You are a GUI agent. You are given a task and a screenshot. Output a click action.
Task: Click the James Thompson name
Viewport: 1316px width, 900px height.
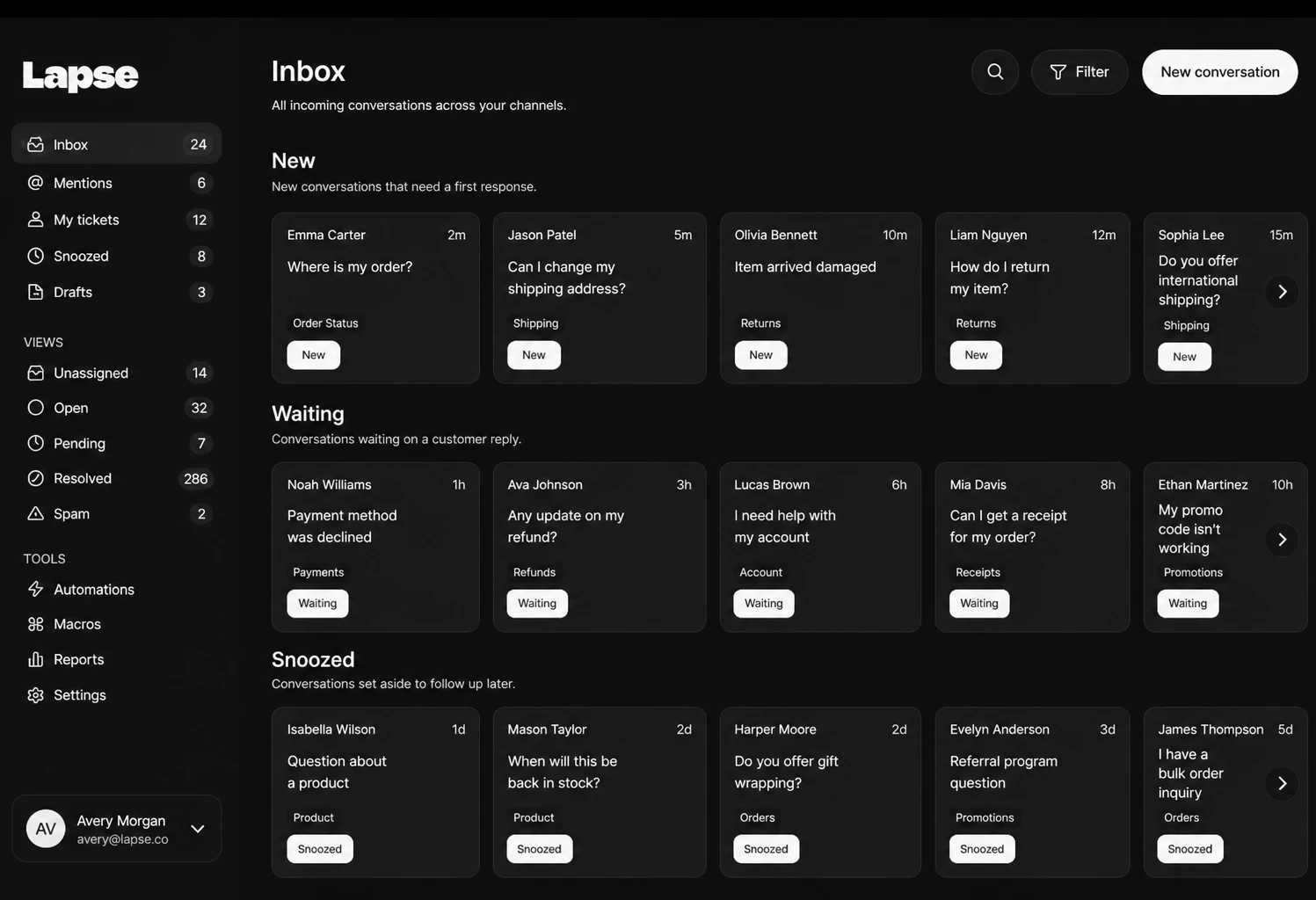point(1211,729)
